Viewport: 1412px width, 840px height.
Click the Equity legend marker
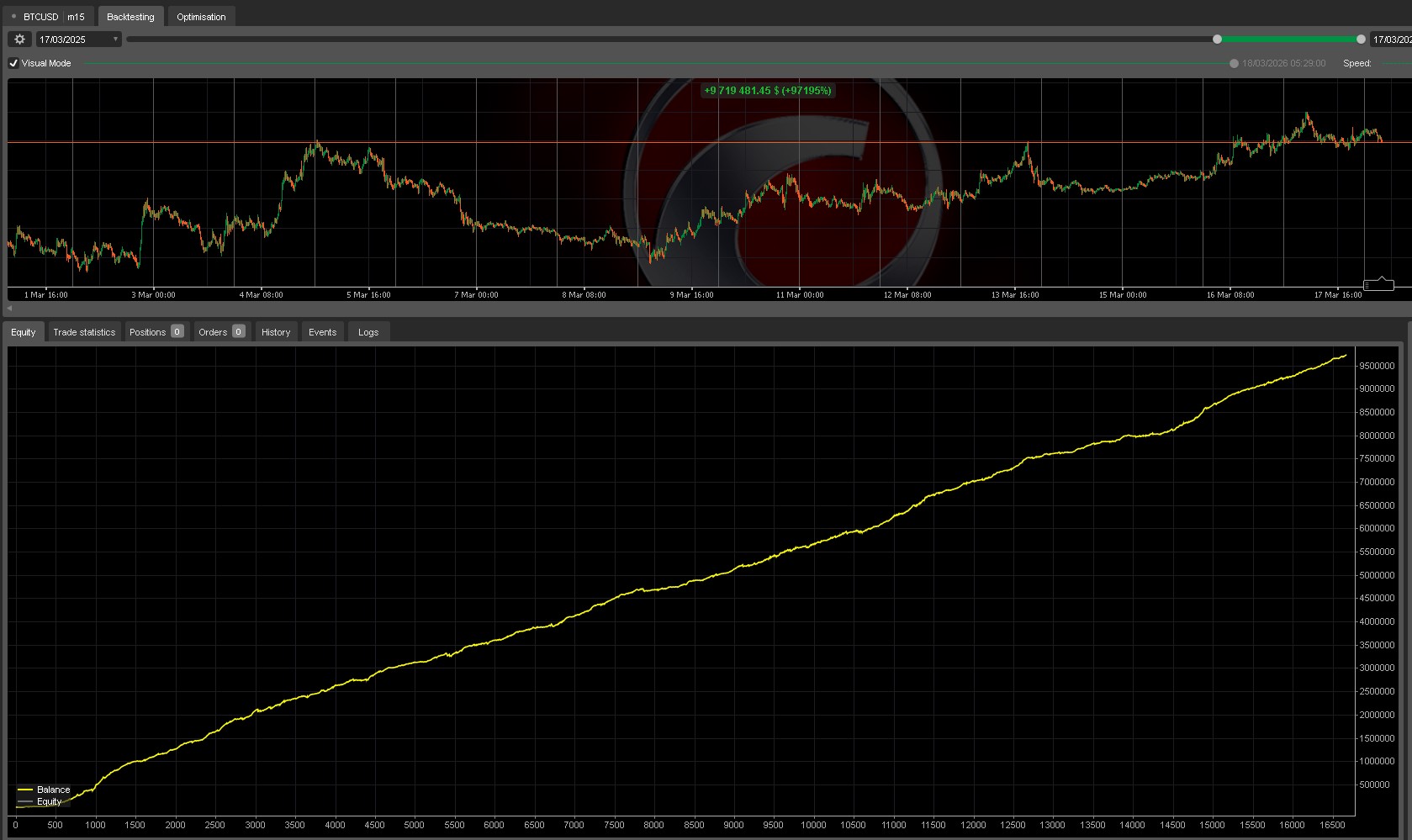(25, 802)
